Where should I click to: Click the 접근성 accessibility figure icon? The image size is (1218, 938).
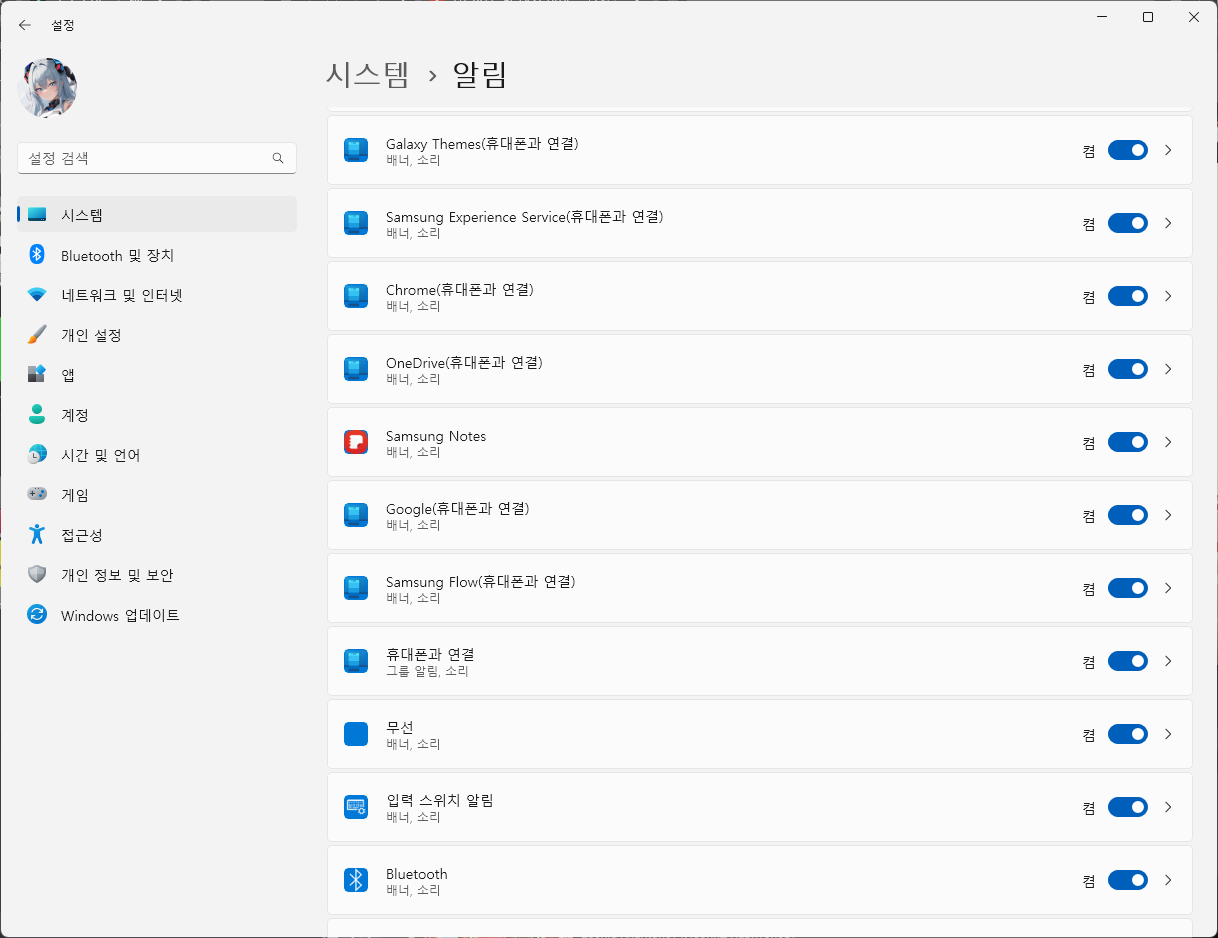[37, 534]
